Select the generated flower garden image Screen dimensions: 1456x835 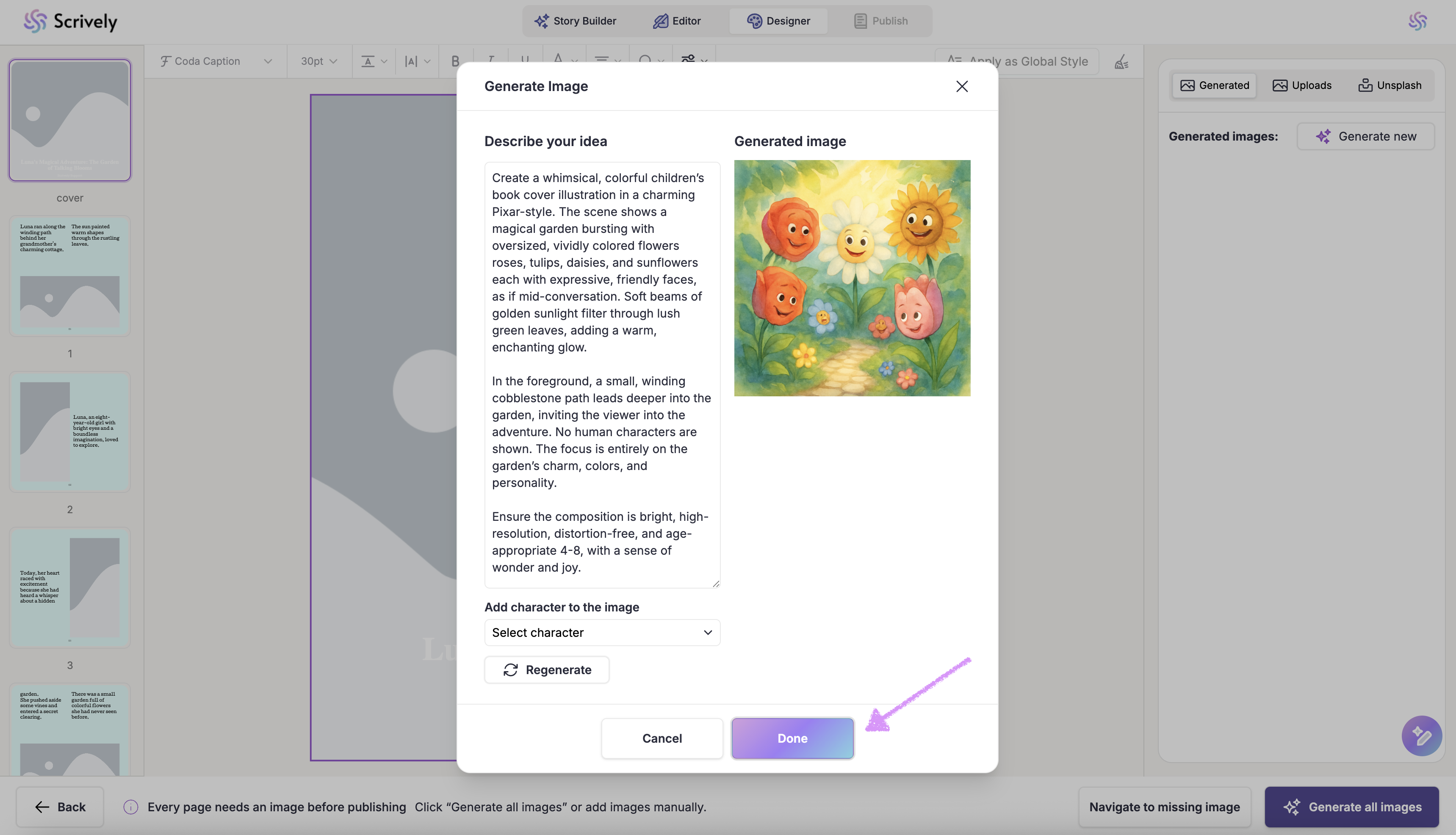click(852, 278)
